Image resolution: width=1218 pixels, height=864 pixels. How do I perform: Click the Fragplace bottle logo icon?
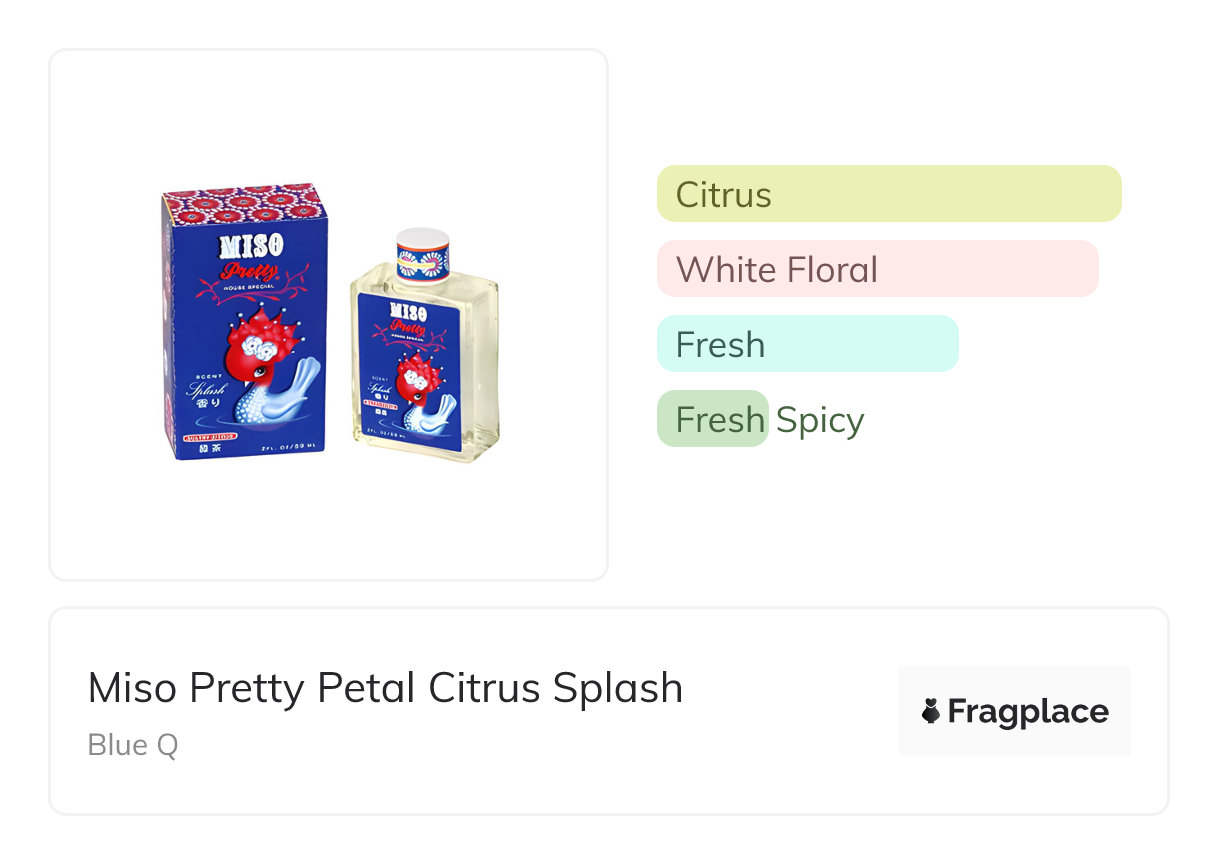click(930, 711)
